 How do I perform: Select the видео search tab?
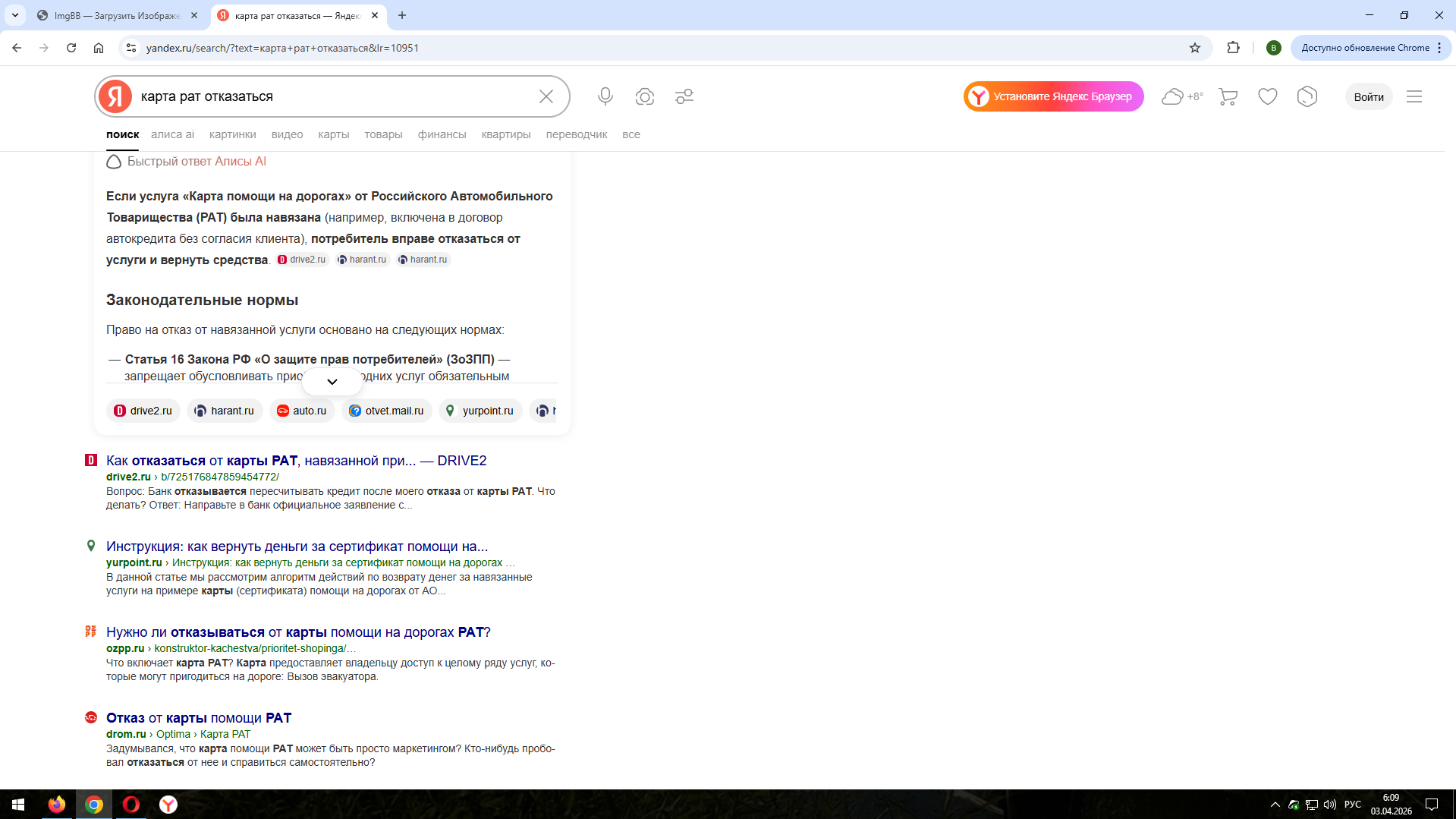pyautogui.click(x=287, y=134)
